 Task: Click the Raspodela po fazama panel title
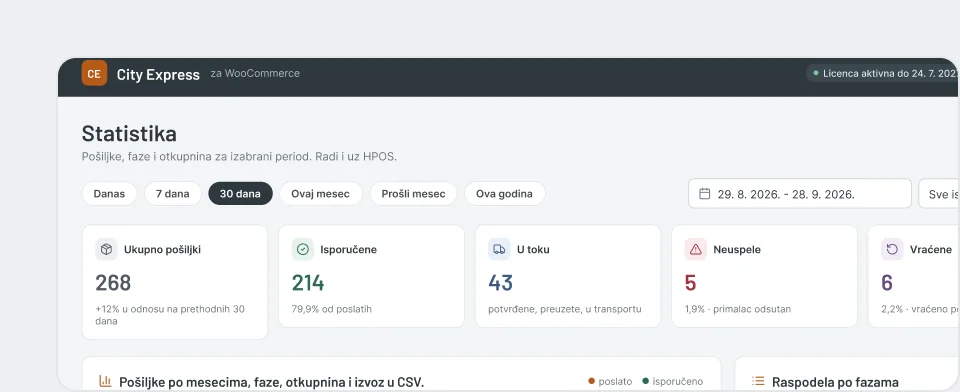[x=835, y=382]
